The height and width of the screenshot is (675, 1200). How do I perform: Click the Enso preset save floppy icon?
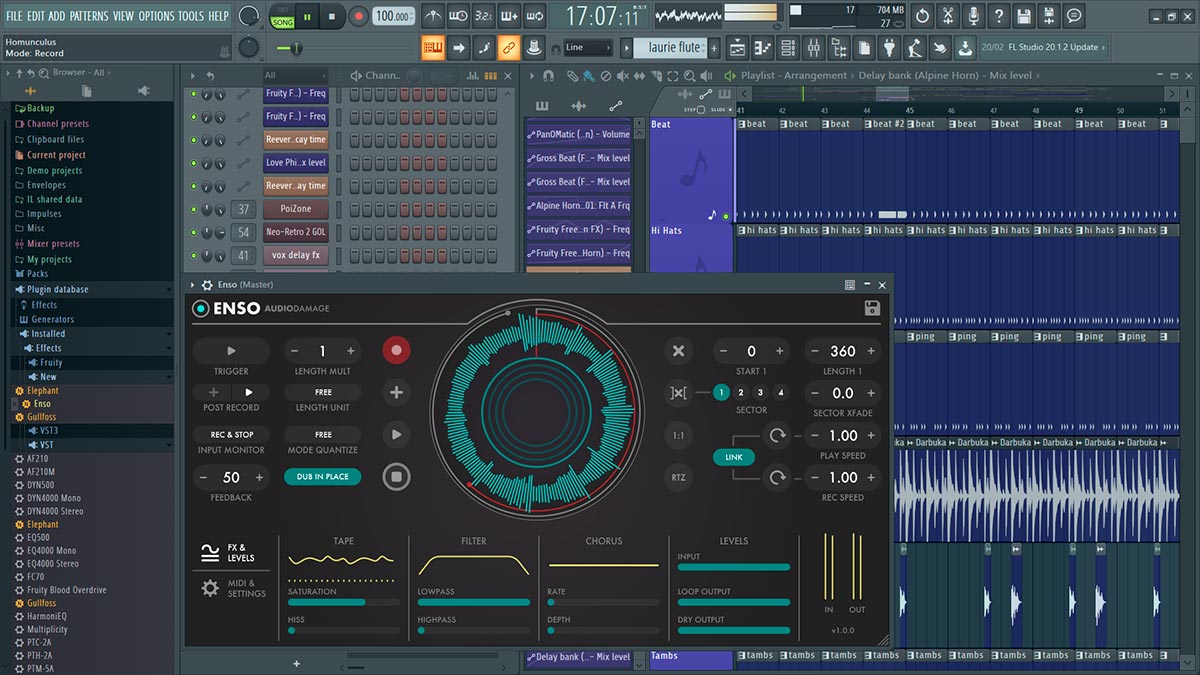coord(872,308)
